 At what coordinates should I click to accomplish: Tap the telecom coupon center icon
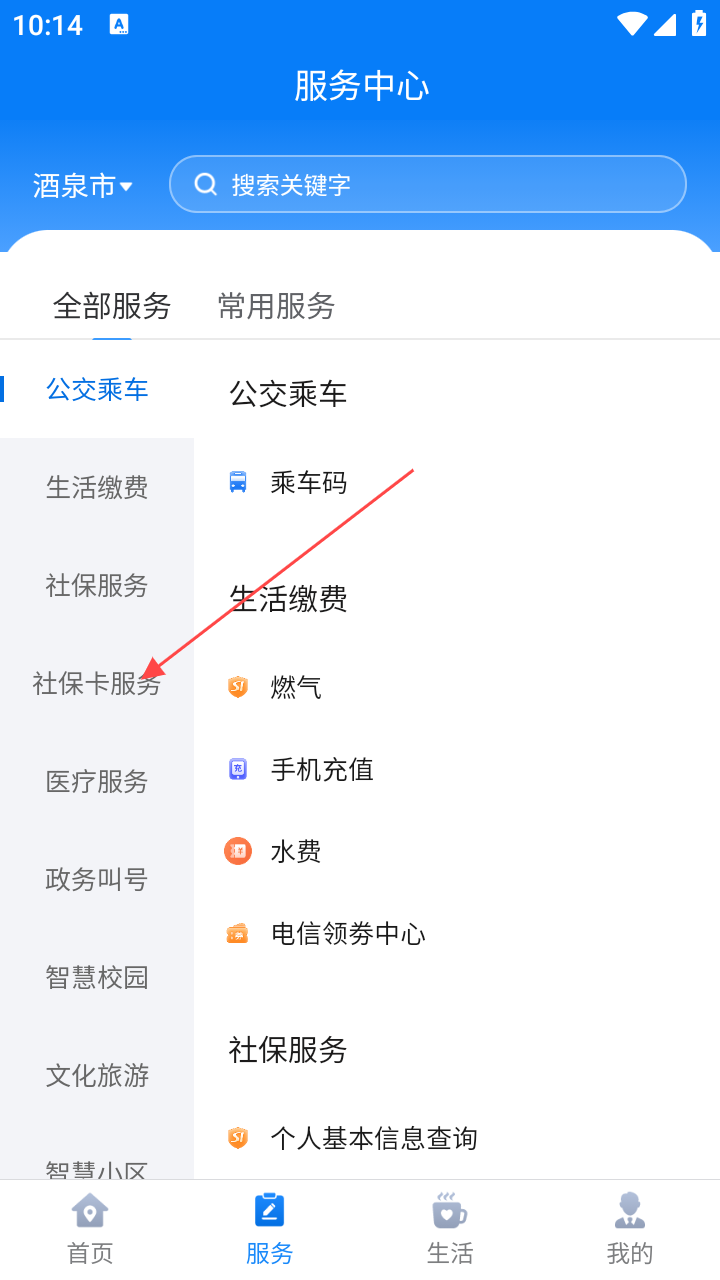238,934
